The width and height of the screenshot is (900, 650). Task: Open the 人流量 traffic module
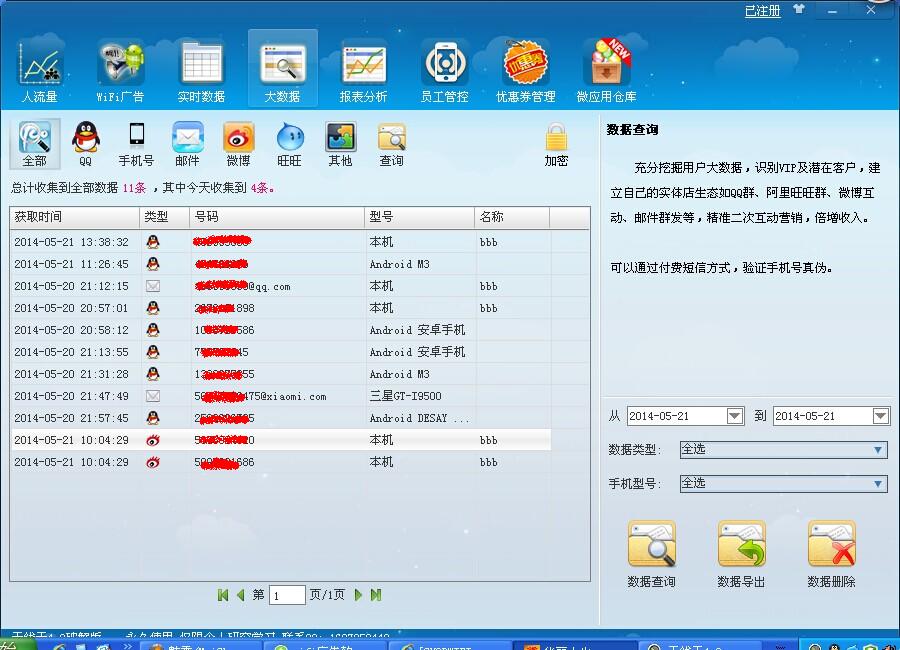40,71
